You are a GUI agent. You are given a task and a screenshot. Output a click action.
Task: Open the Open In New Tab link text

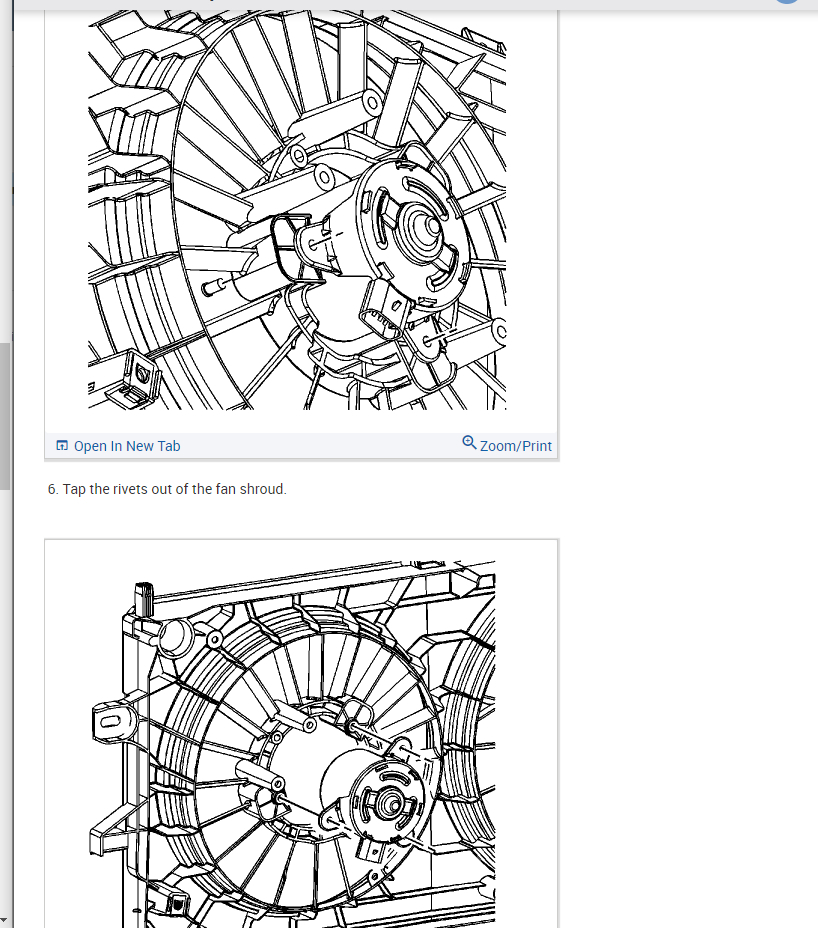tap(127, 446)
